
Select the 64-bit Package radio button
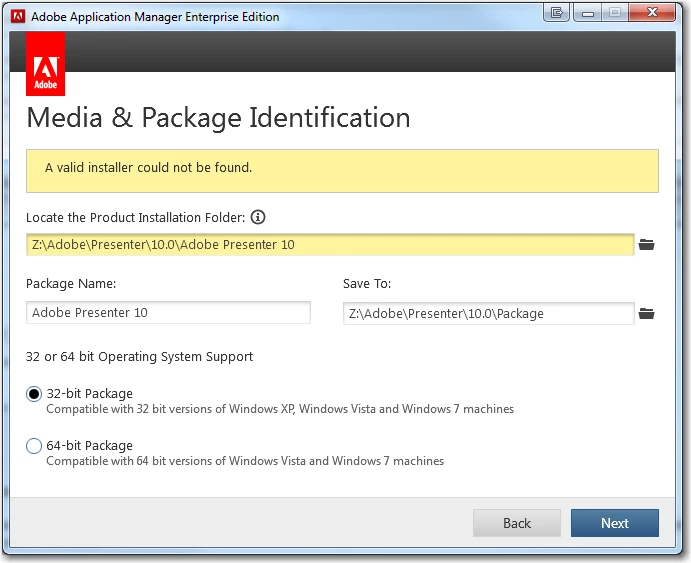tap(34, 446)
